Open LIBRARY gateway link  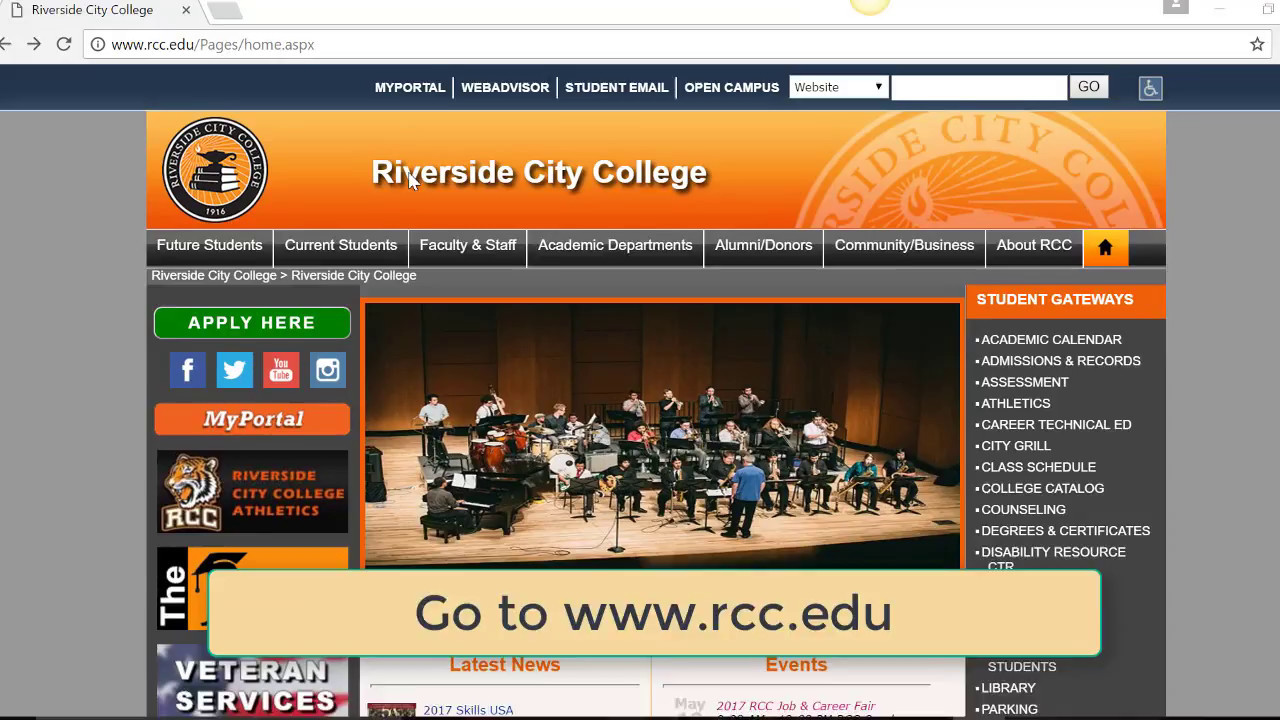pos(1008,688)
